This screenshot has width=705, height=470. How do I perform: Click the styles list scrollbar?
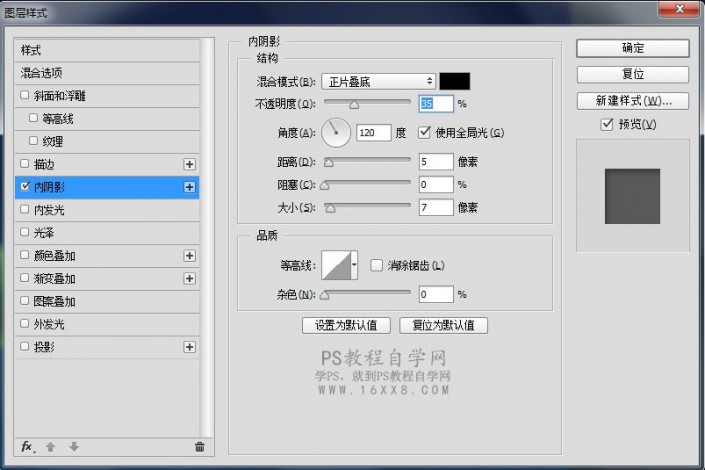207,238
